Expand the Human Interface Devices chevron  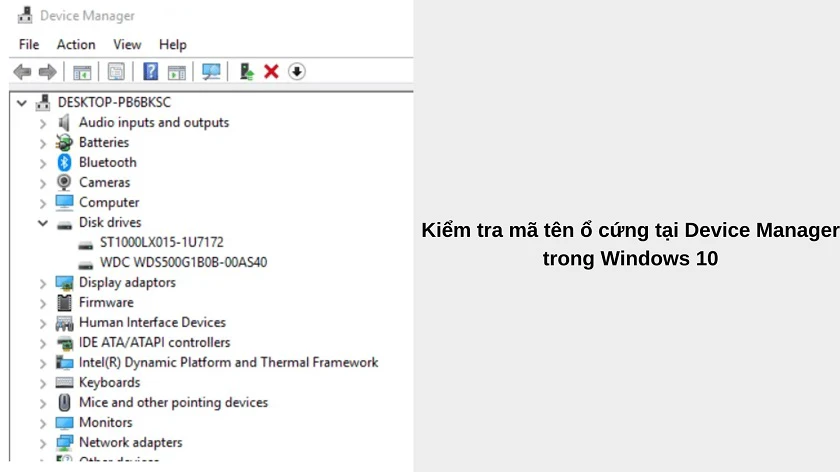click(43, 324)
